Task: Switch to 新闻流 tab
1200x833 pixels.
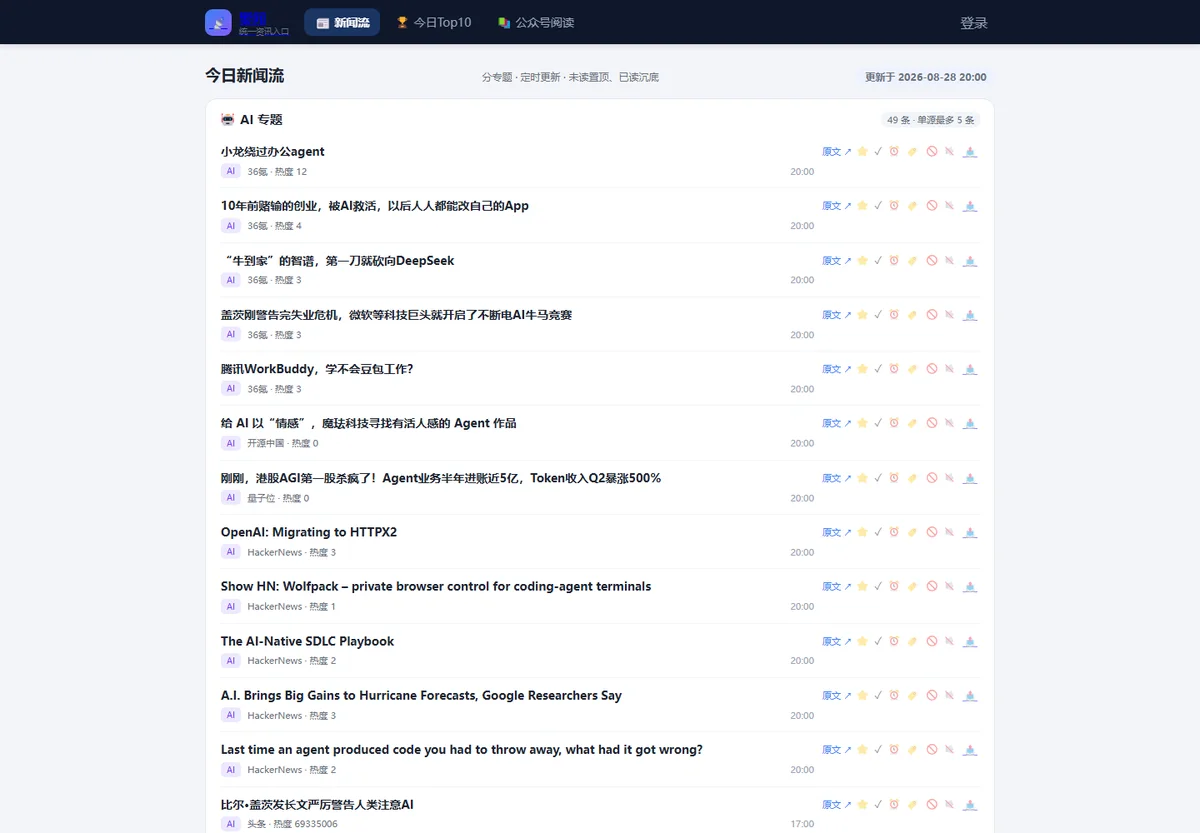Action: 342,22
